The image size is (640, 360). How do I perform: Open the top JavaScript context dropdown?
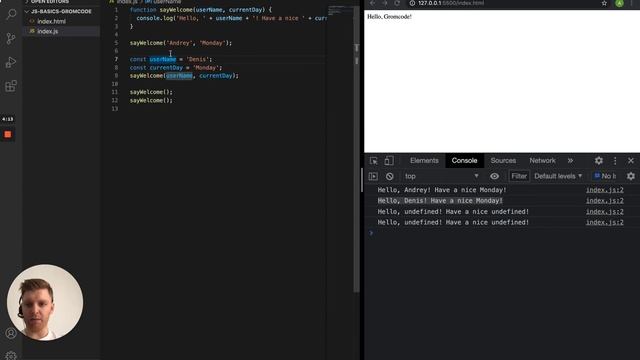(441, 176)
